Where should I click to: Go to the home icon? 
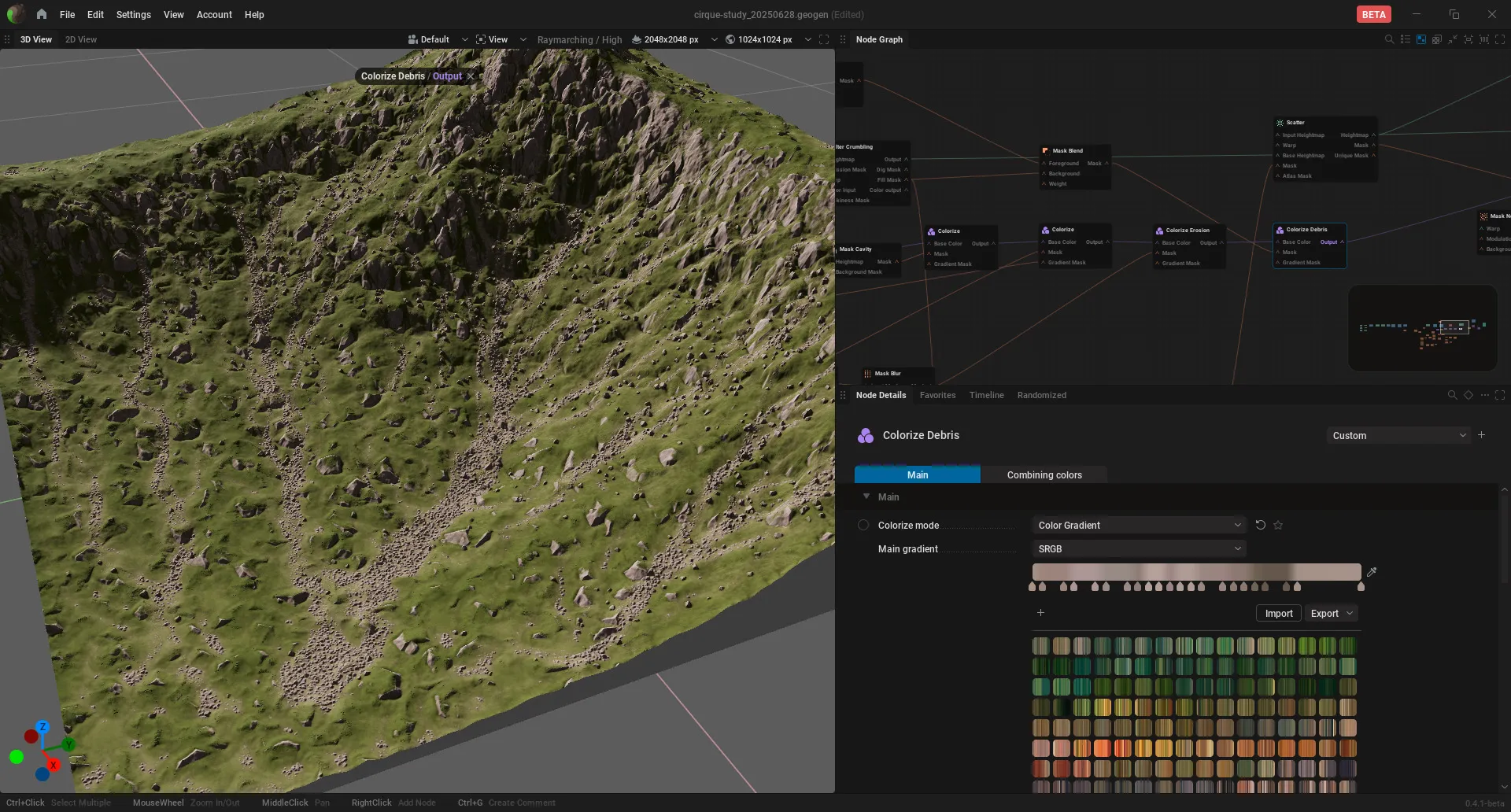42,14
